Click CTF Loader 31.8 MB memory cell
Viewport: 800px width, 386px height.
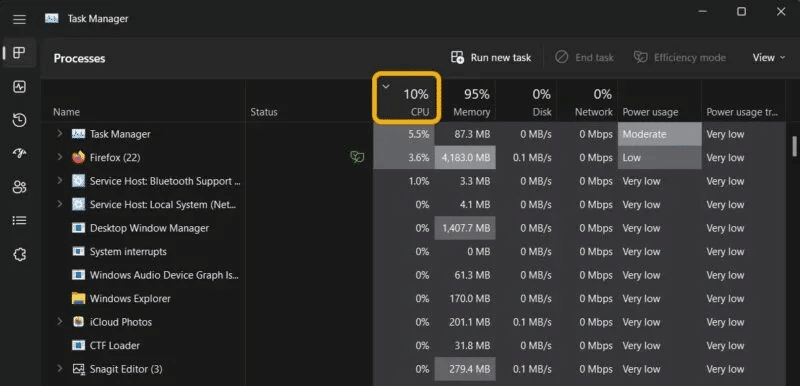(465, 345)
